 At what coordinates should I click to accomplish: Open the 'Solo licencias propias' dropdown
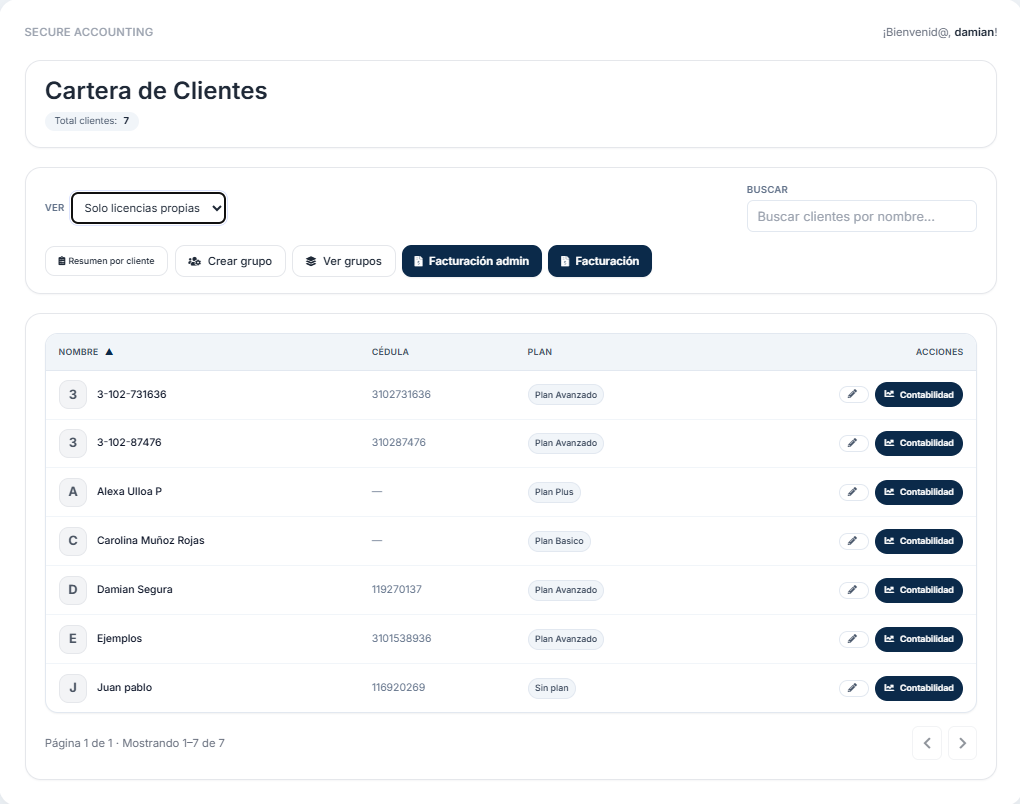(x=148, y=208)
